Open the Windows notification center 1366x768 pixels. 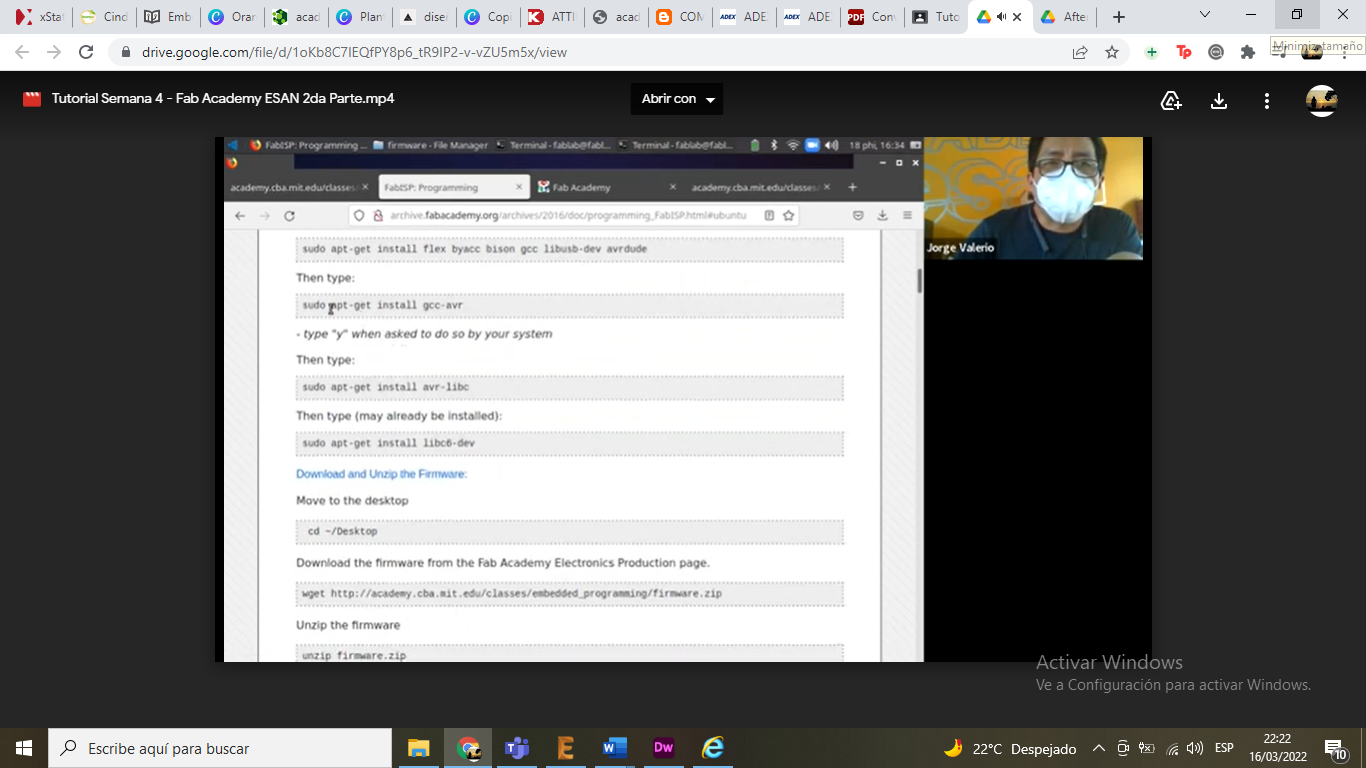pos(1336,748)
